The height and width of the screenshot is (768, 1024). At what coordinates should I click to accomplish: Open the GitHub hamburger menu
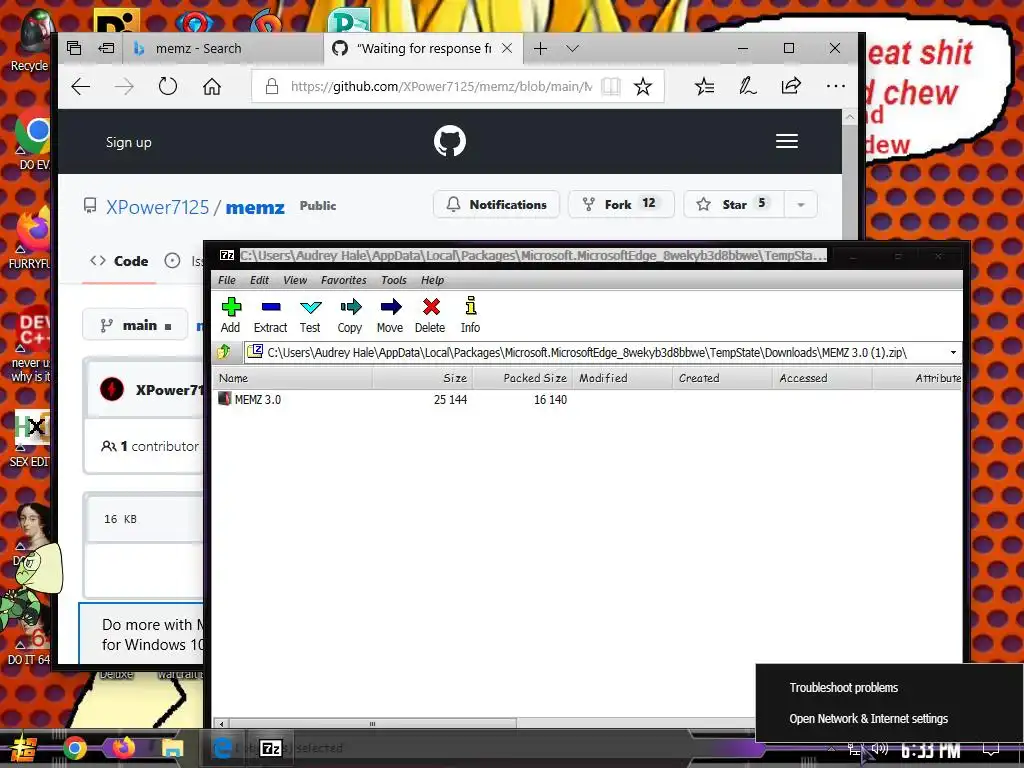[787, 141]
